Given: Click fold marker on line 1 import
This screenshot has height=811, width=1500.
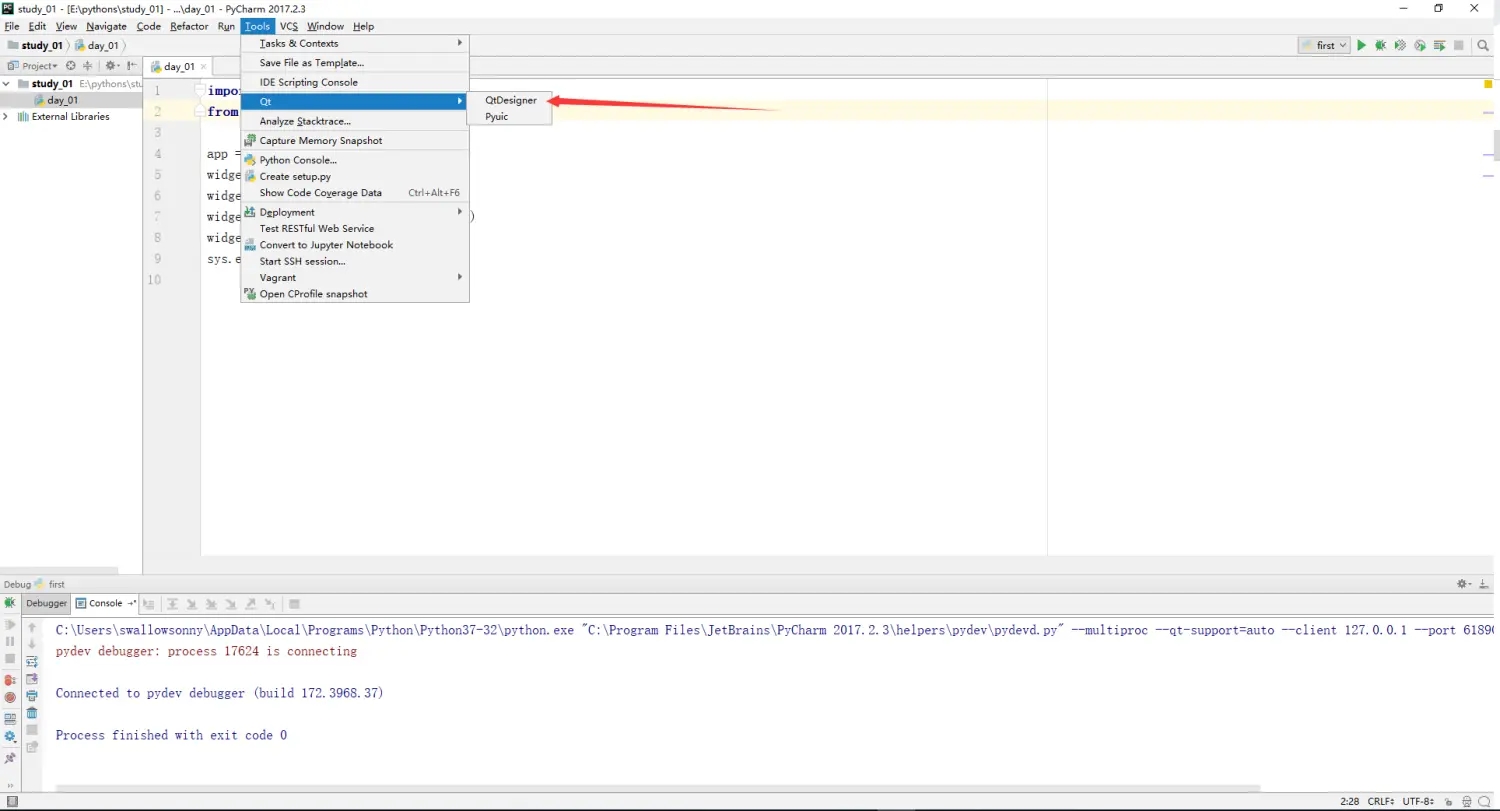Looking at the screenshot, I should (200, 90).
